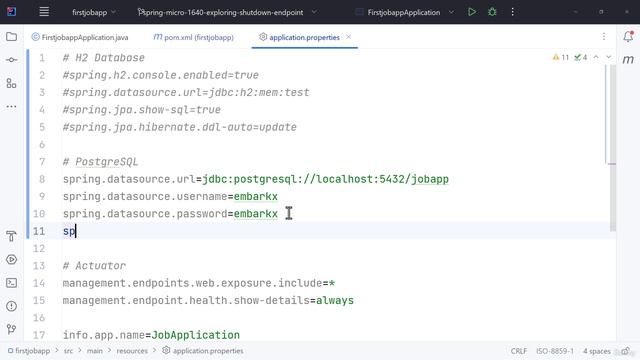
Task: Change file encoding ISO-8859-1
Action: [x=555, y=351]
